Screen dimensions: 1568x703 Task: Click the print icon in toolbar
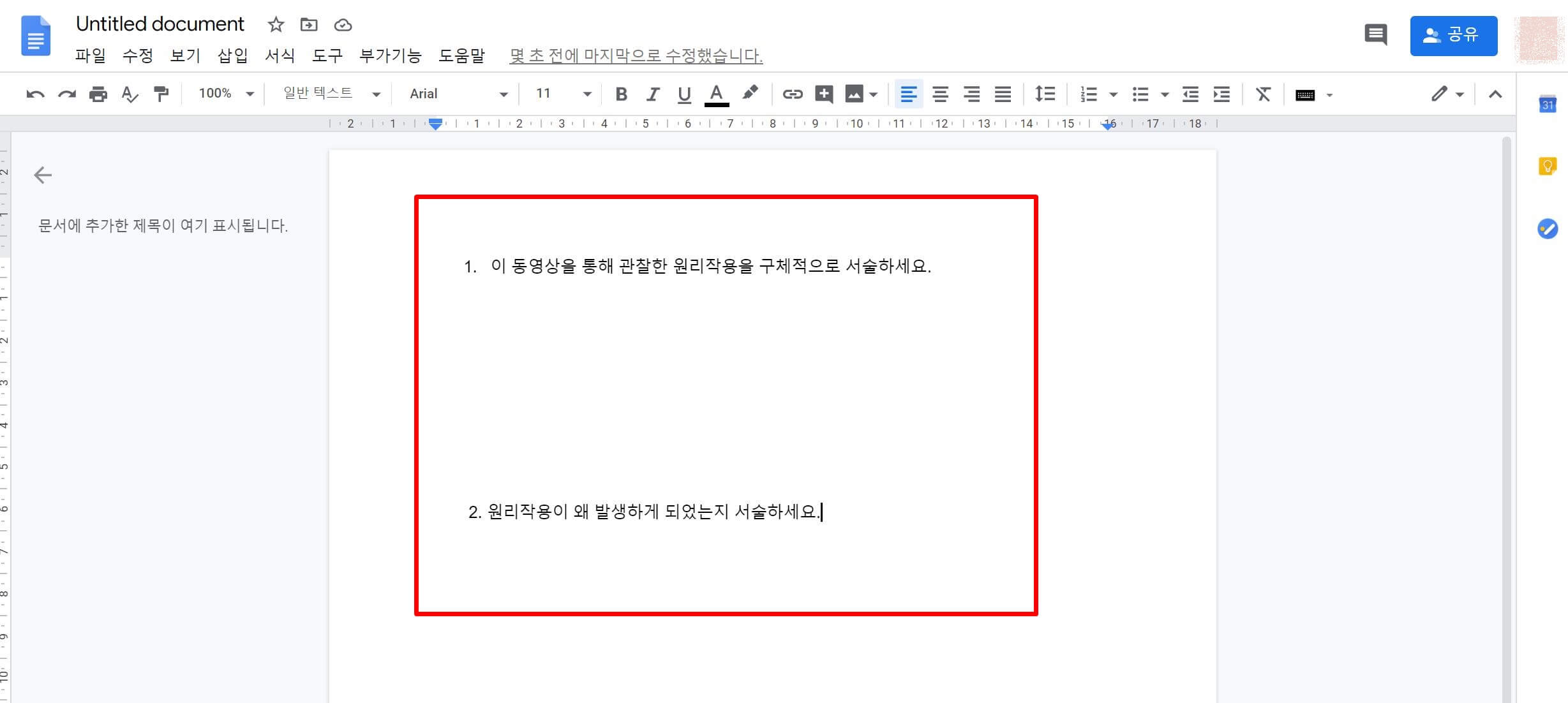98,94
